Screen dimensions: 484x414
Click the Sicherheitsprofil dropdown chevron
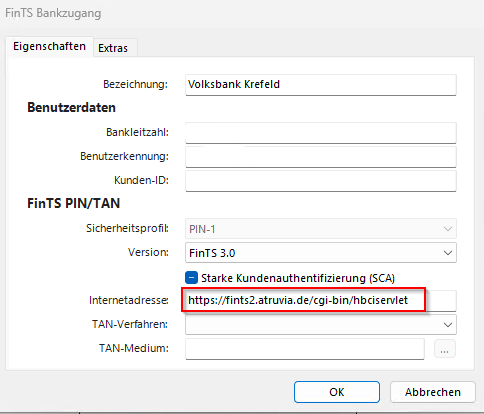(448, 229)
